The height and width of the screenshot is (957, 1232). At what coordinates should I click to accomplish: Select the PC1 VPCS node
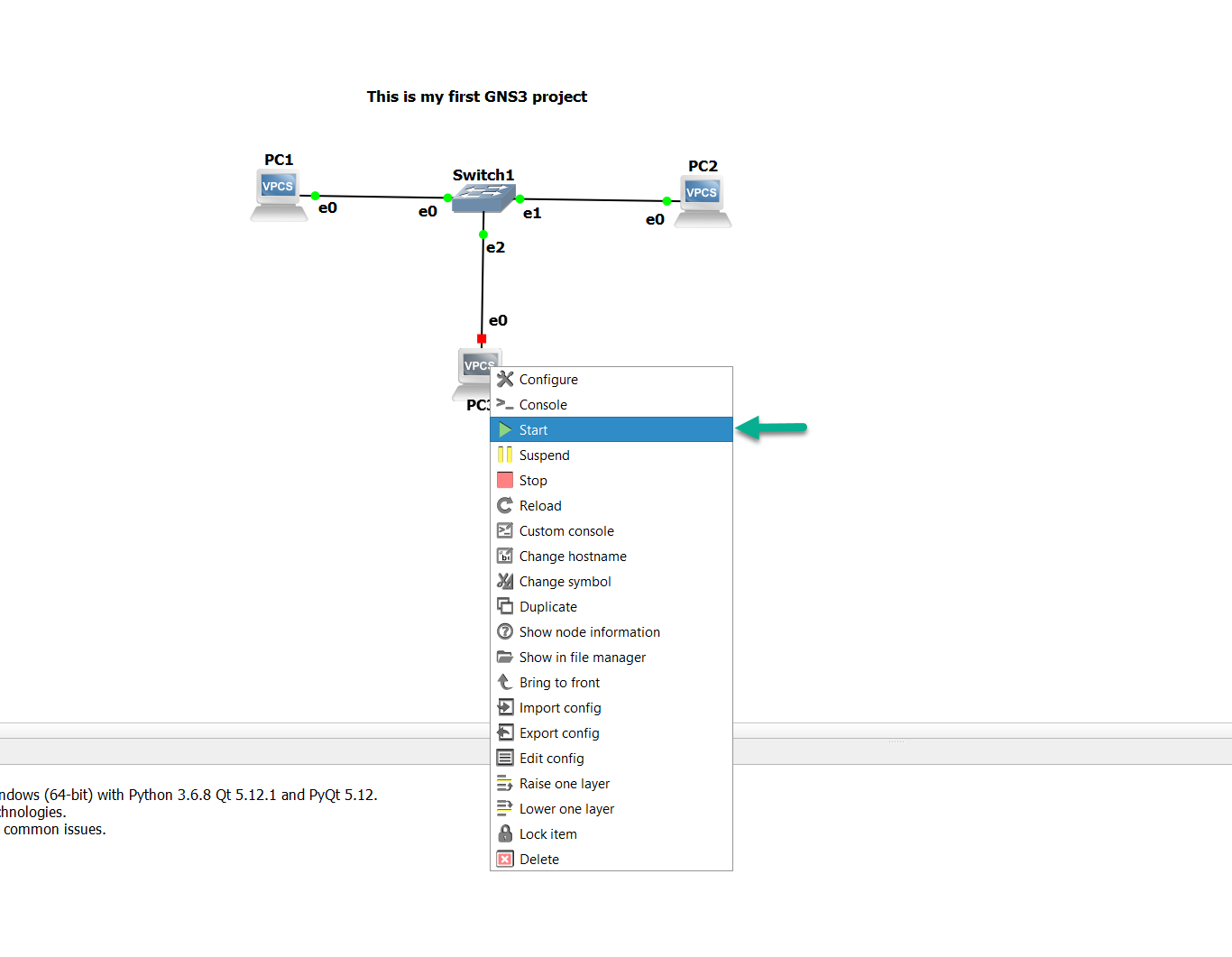pos(279,195)
